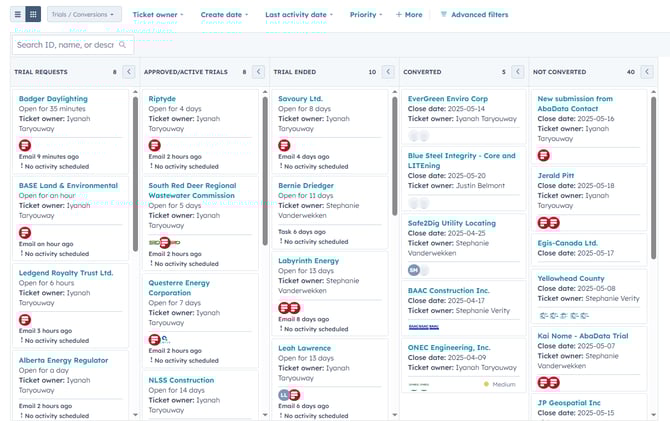The width and height of the screenshot is (670, 423).
Task: Collapse the Approved/Active Trials column
Action: [258, 72]
